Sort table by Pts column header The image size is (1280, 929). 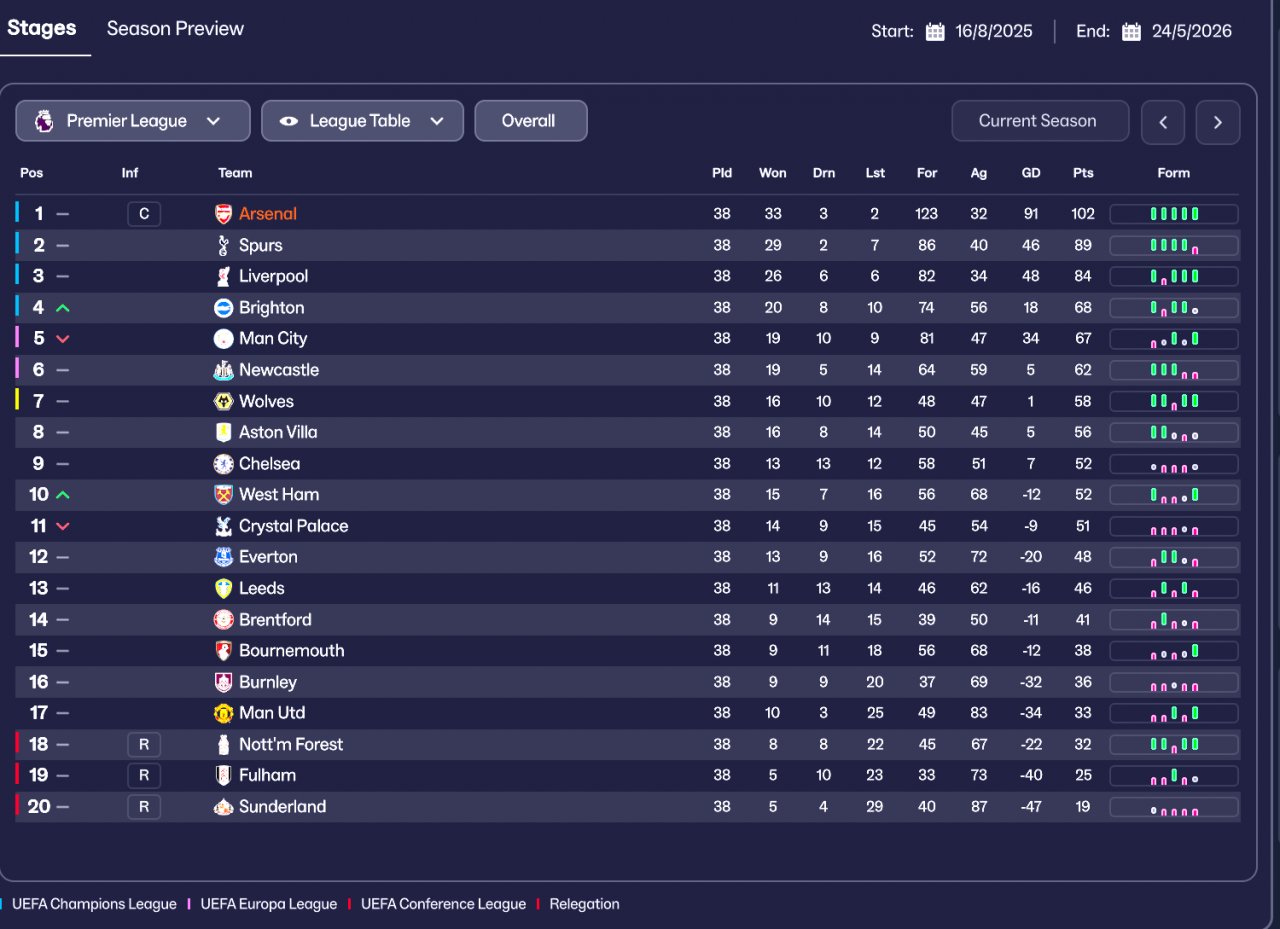[1083, 173]
